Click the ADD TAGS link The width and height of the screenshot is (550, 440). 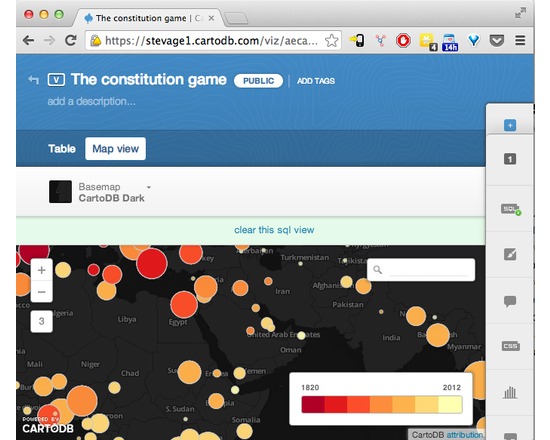(x=316, y=81)
